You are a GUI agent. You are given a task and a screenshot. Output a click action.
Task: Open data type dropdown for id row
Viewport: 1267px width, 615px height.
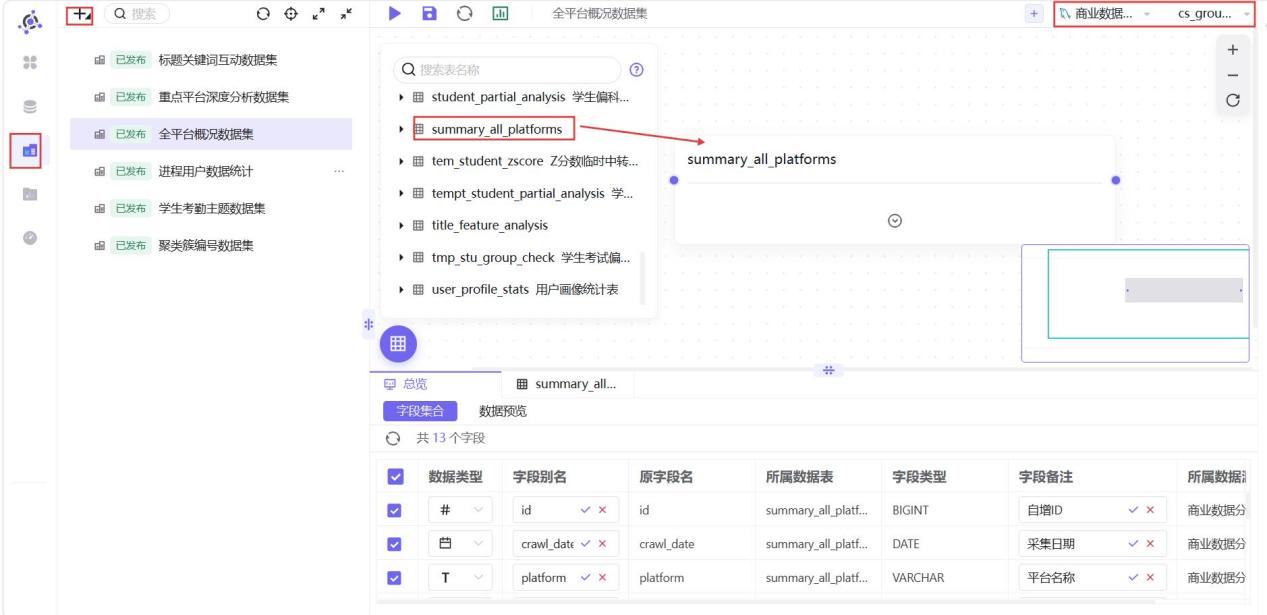point(461,510)
